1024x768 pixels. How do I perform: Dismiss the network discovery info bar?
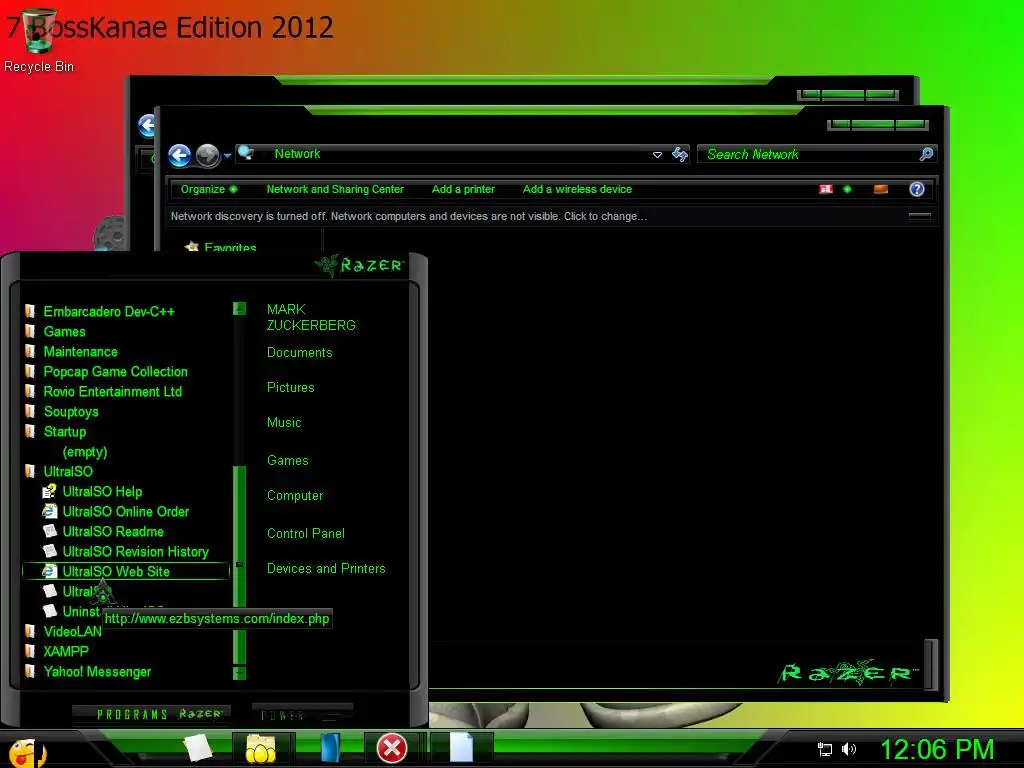pyautogui.click(x=920, y=216)
